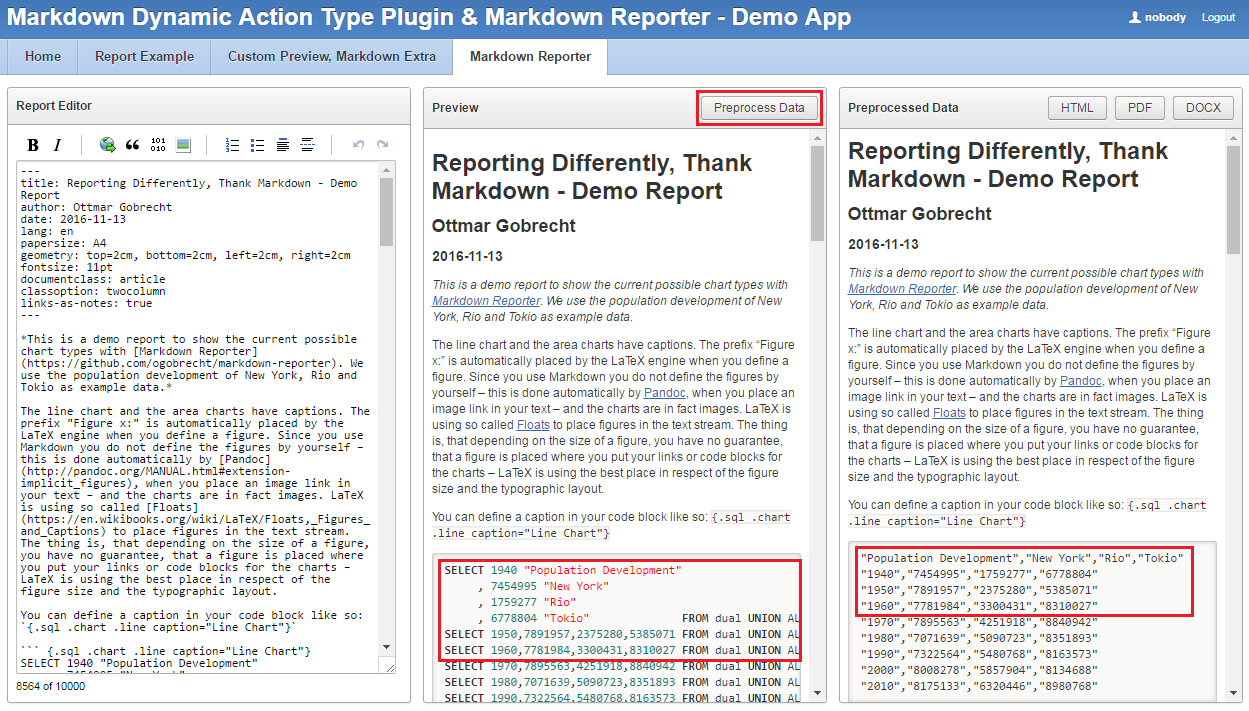1249x711 pixels.
Task: Click the Report Editor scroll-up arrow
Action: [387, 168]
